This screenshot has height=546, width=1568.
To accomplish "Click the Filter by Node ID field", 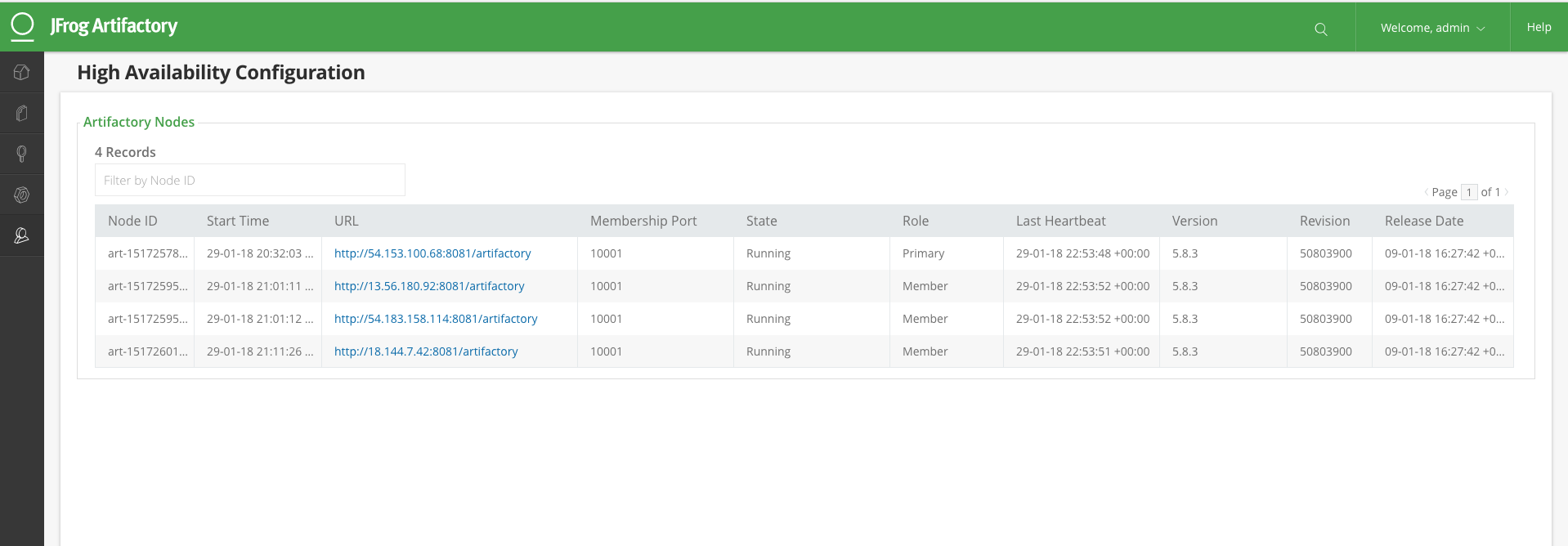I will (250, 180).
